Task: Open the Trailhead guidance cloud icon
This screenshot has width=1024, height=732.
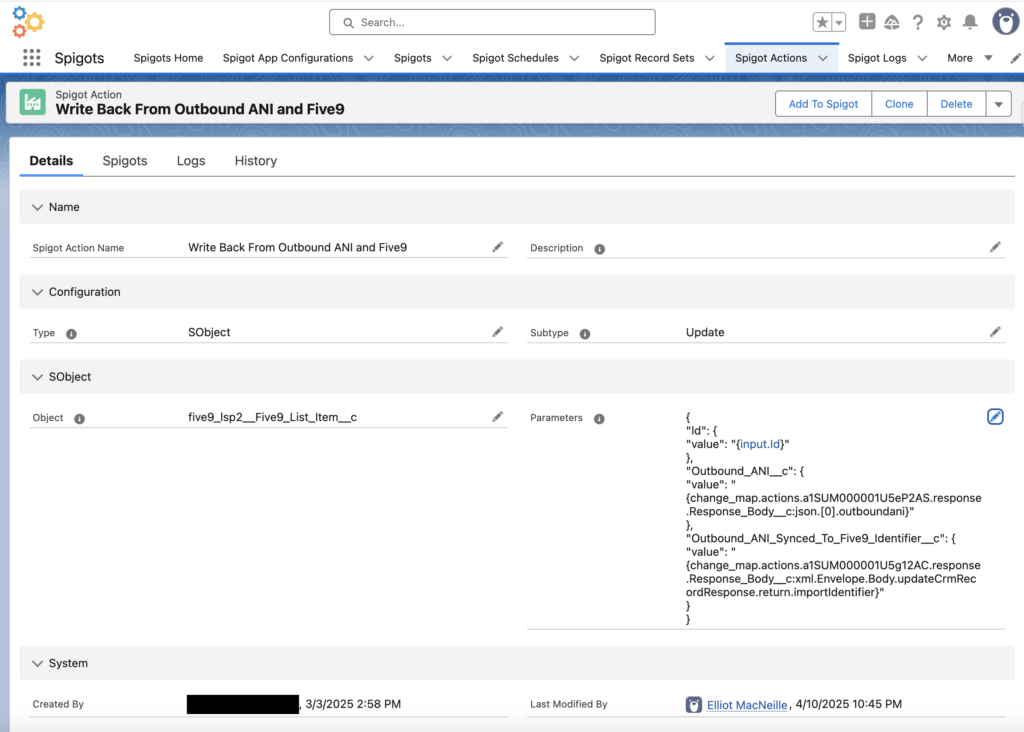Action: tap(891, 22)
